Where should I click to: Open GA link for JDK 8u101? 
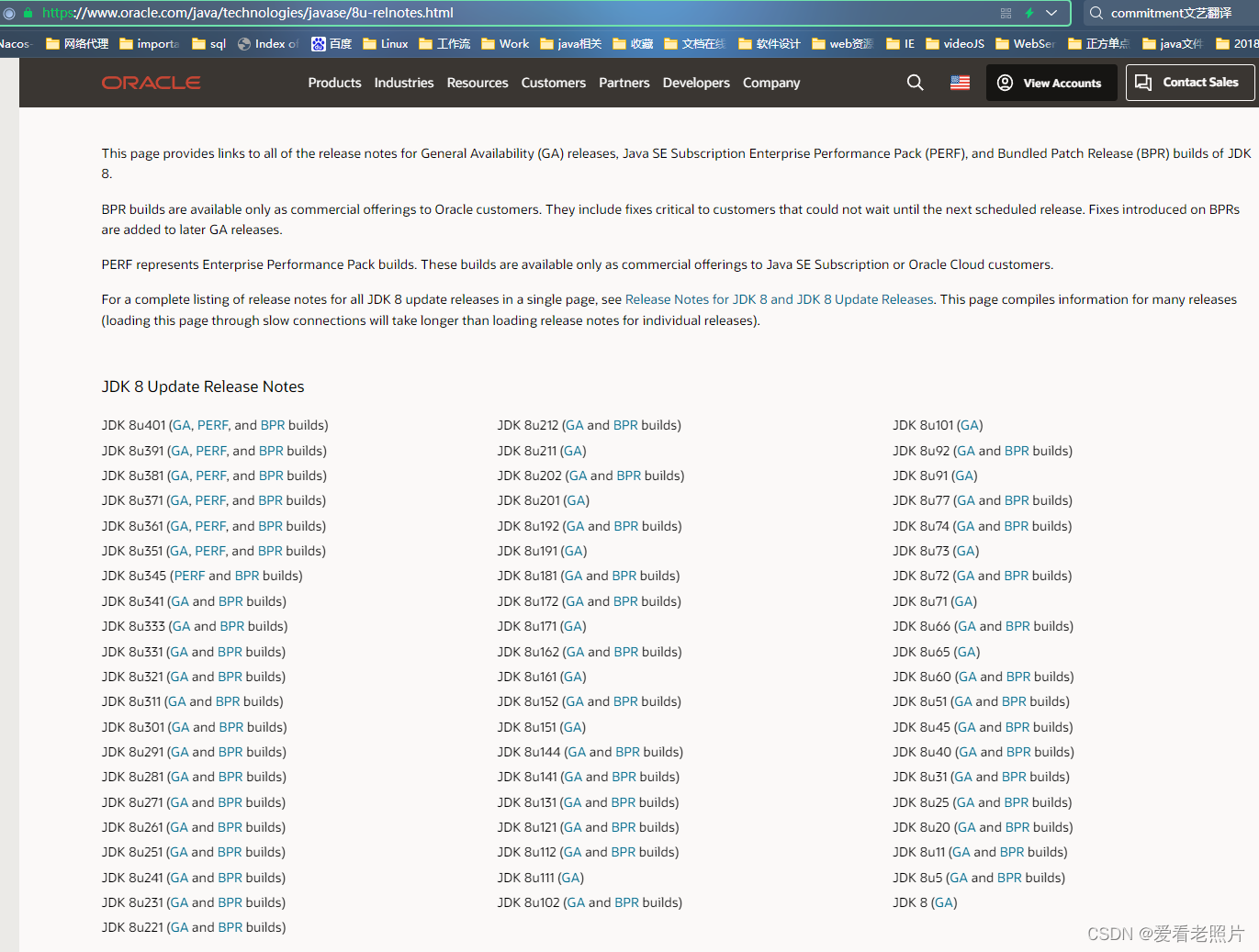pyautogui.click(x=970, y=425)
